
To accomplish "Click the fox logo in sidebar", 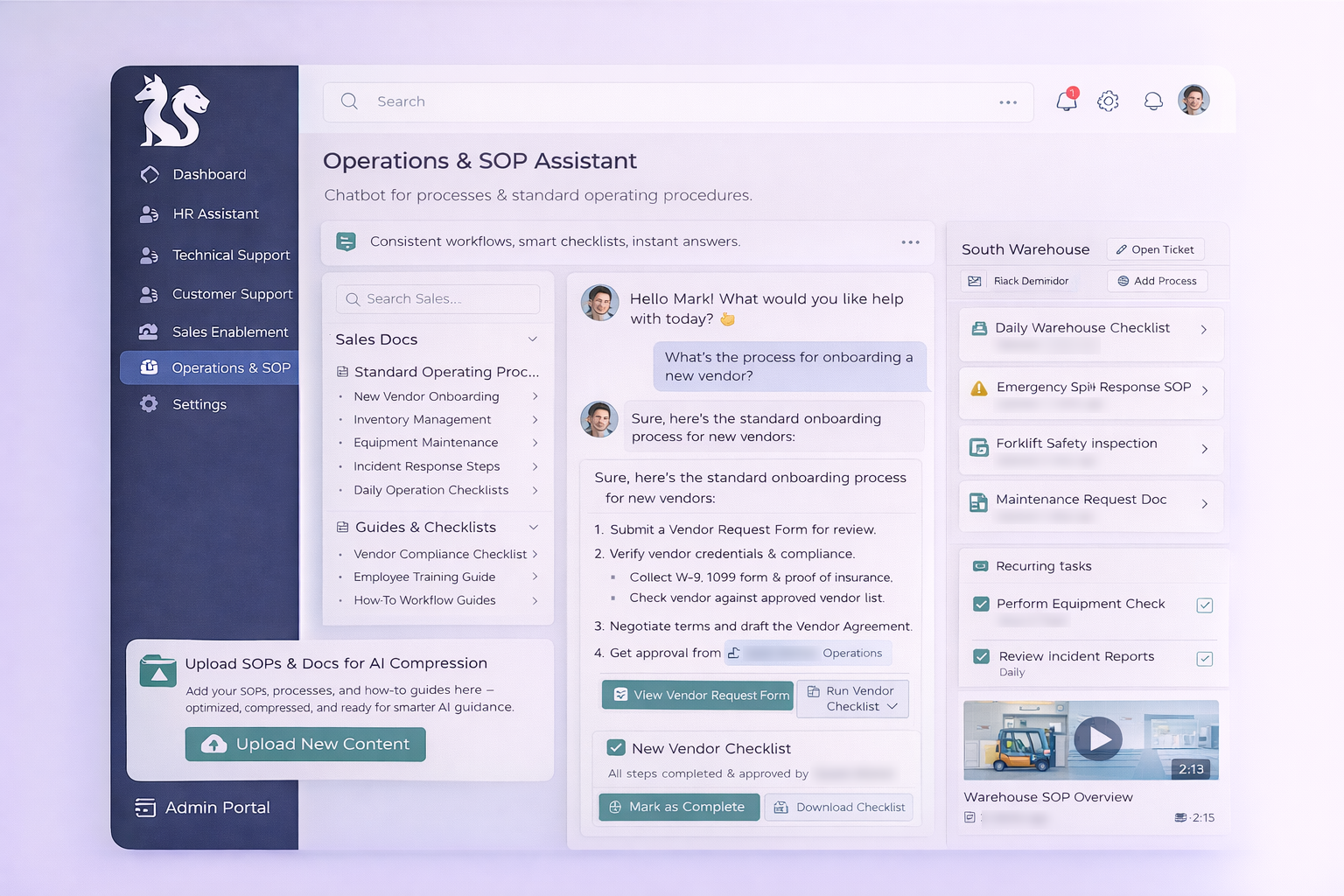I will 171,111.
